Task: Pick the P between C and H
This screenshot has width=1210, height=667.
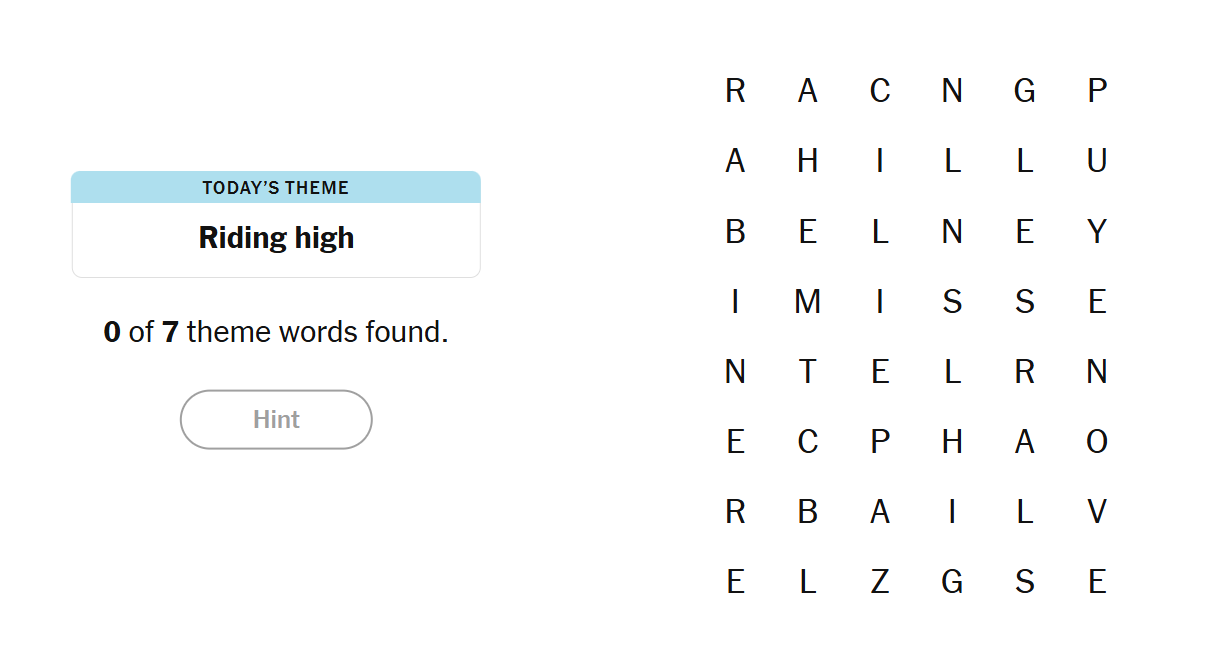Action: coord(880,441)
